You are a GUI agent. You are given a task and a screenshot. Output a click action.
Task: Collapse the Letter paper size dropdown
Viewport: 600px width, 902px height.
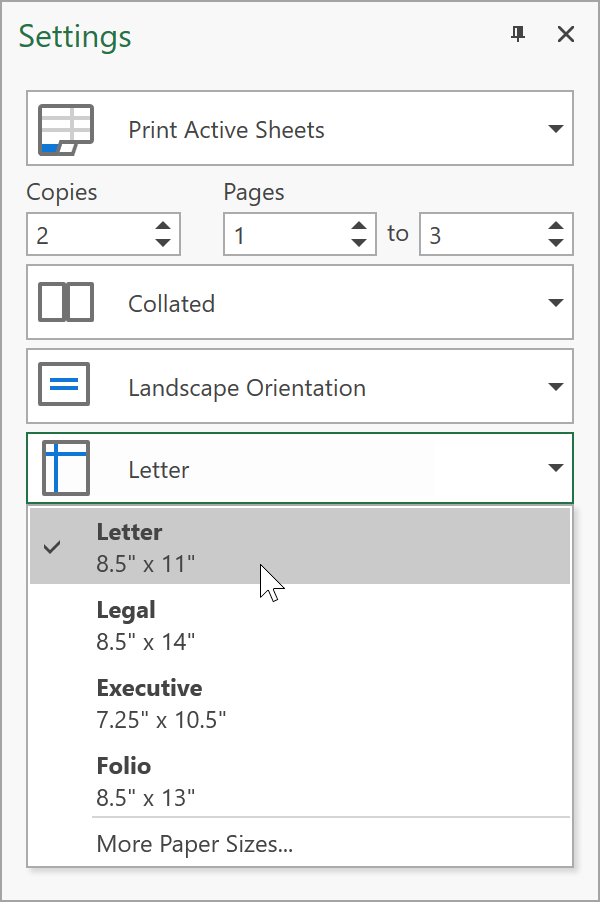tap(556, 469)
